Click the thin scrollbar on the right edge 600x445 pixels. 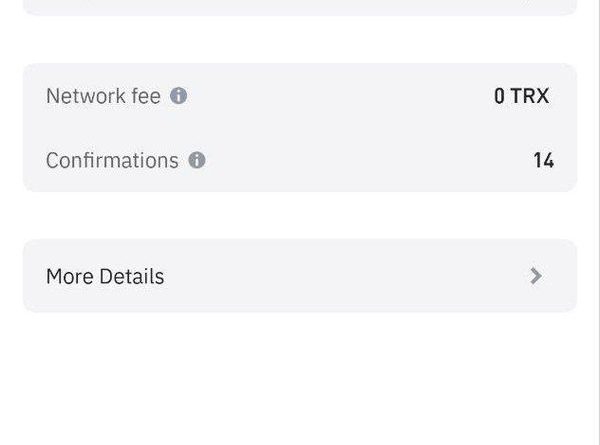(596, 222)
